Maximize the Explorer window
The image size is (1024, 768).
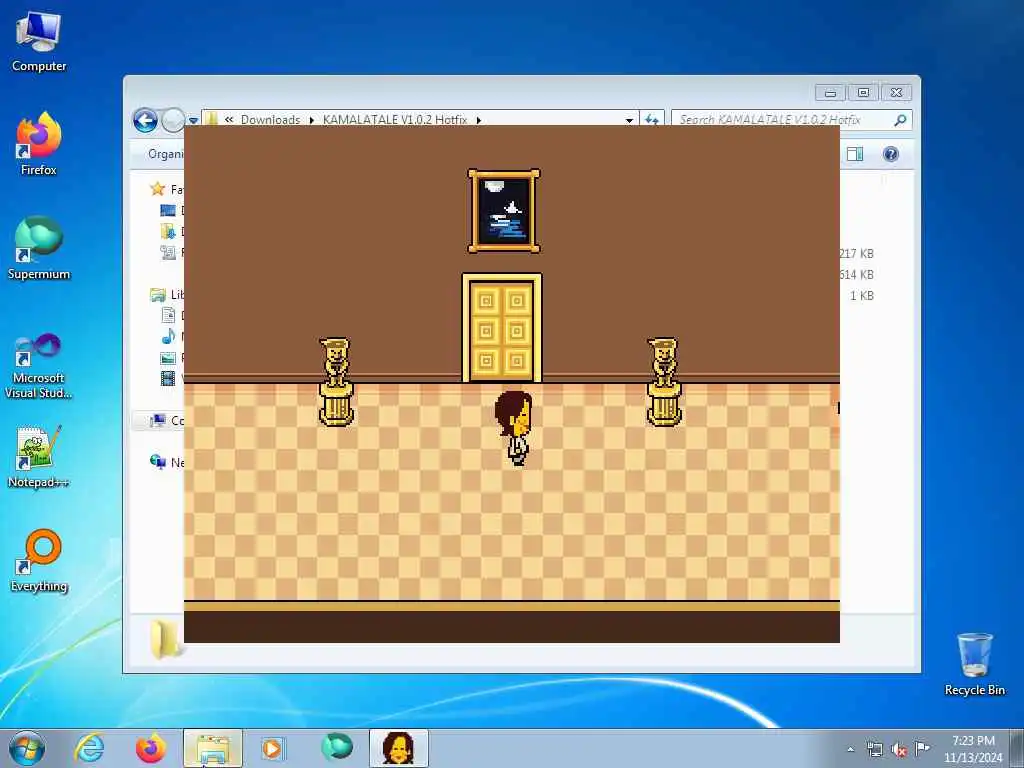(863, 93)
